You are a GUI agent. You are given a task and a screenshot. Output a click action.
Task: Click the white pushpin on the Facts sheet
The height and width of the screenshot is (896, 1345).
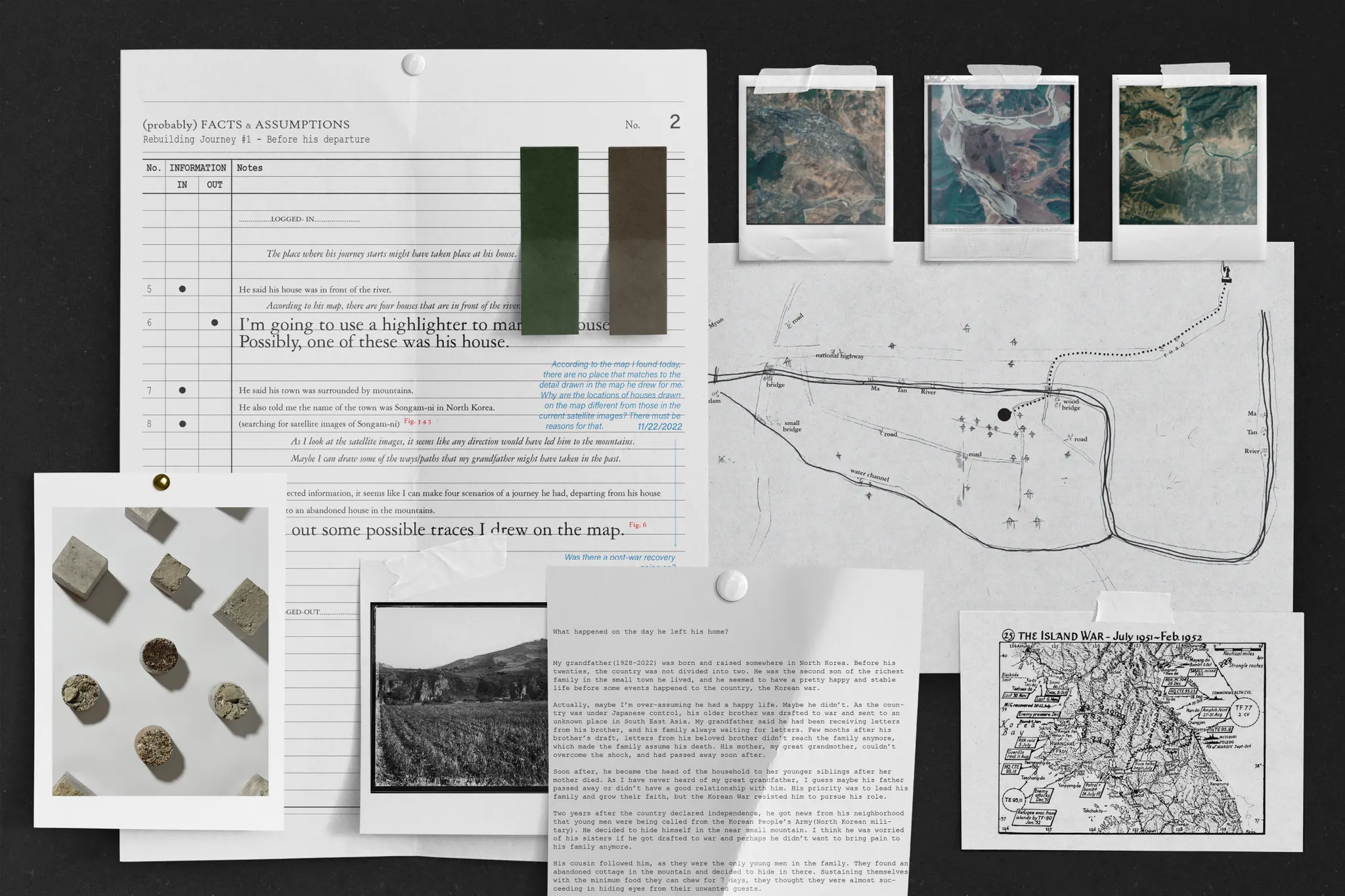point(413,64)
